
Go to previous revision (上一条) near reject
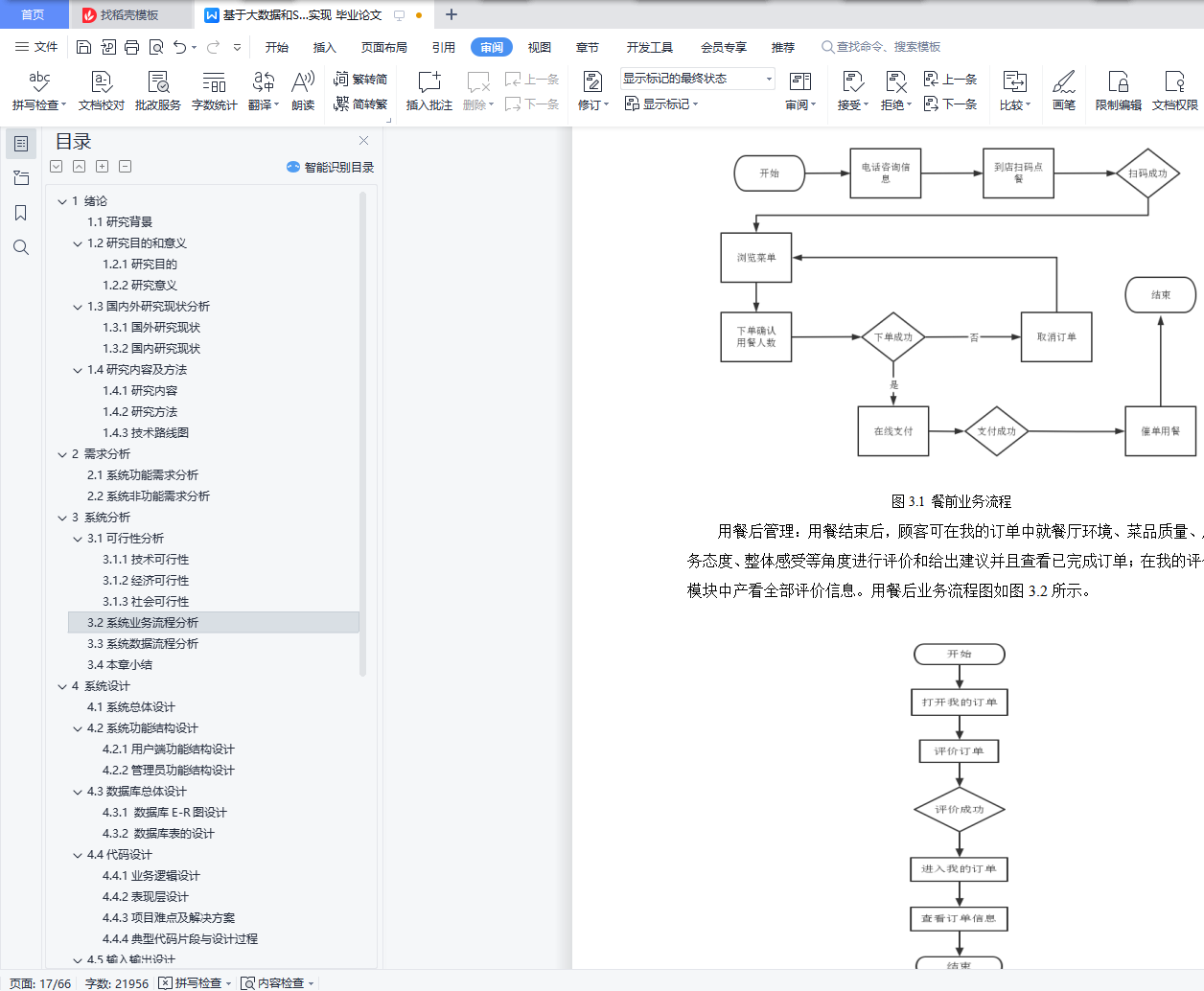[x=950, y=80]
